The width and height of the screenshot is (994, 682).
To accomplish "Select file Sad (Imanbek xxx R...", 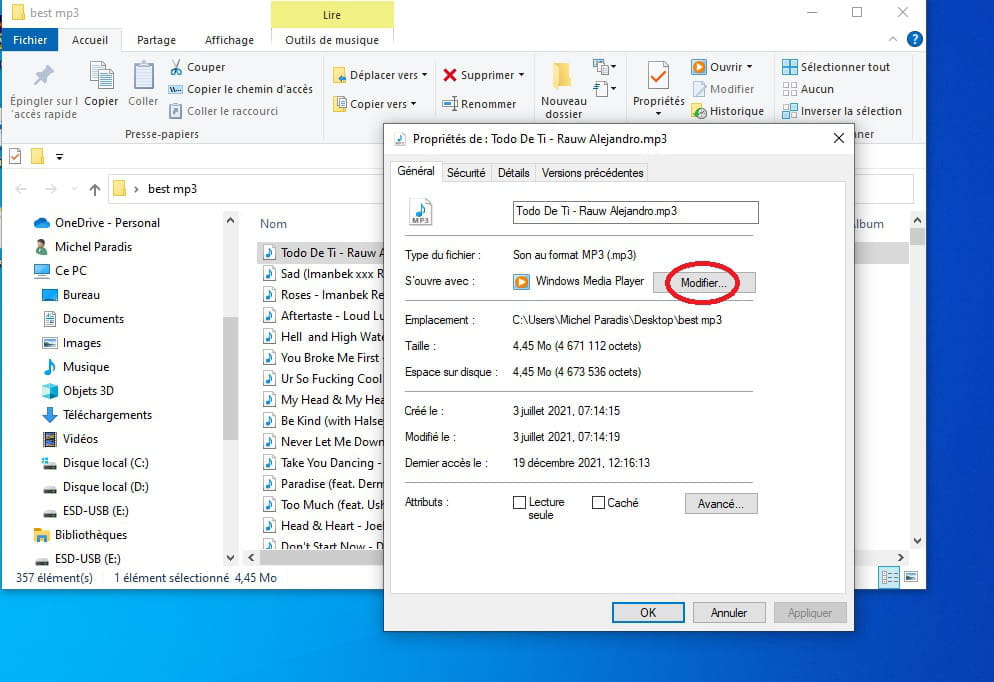I will (323, 274).
